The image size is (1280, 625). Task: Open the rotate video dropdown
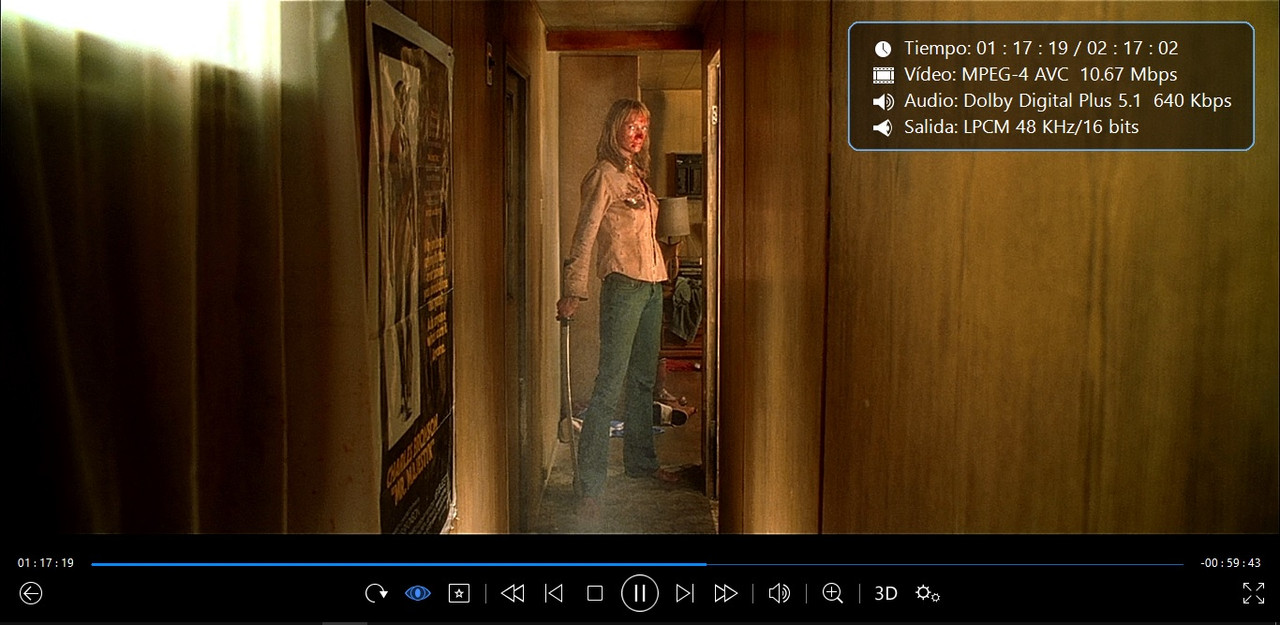click(x=376, y=593)
